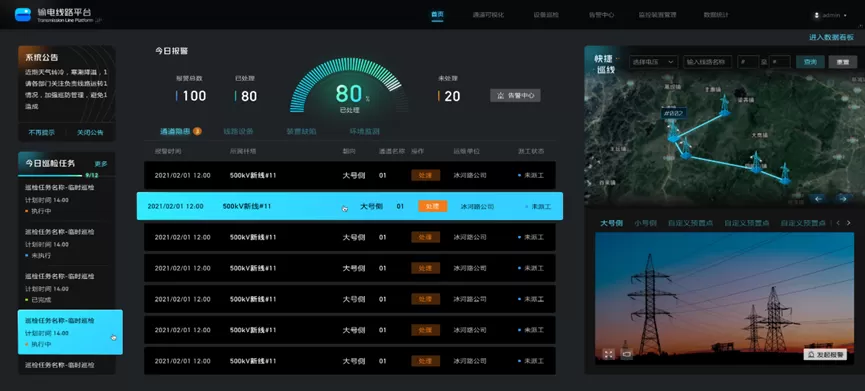Click the 派工状态 column header
The image size is (865, 391).
pyautogui.click(x=531, y=151)
